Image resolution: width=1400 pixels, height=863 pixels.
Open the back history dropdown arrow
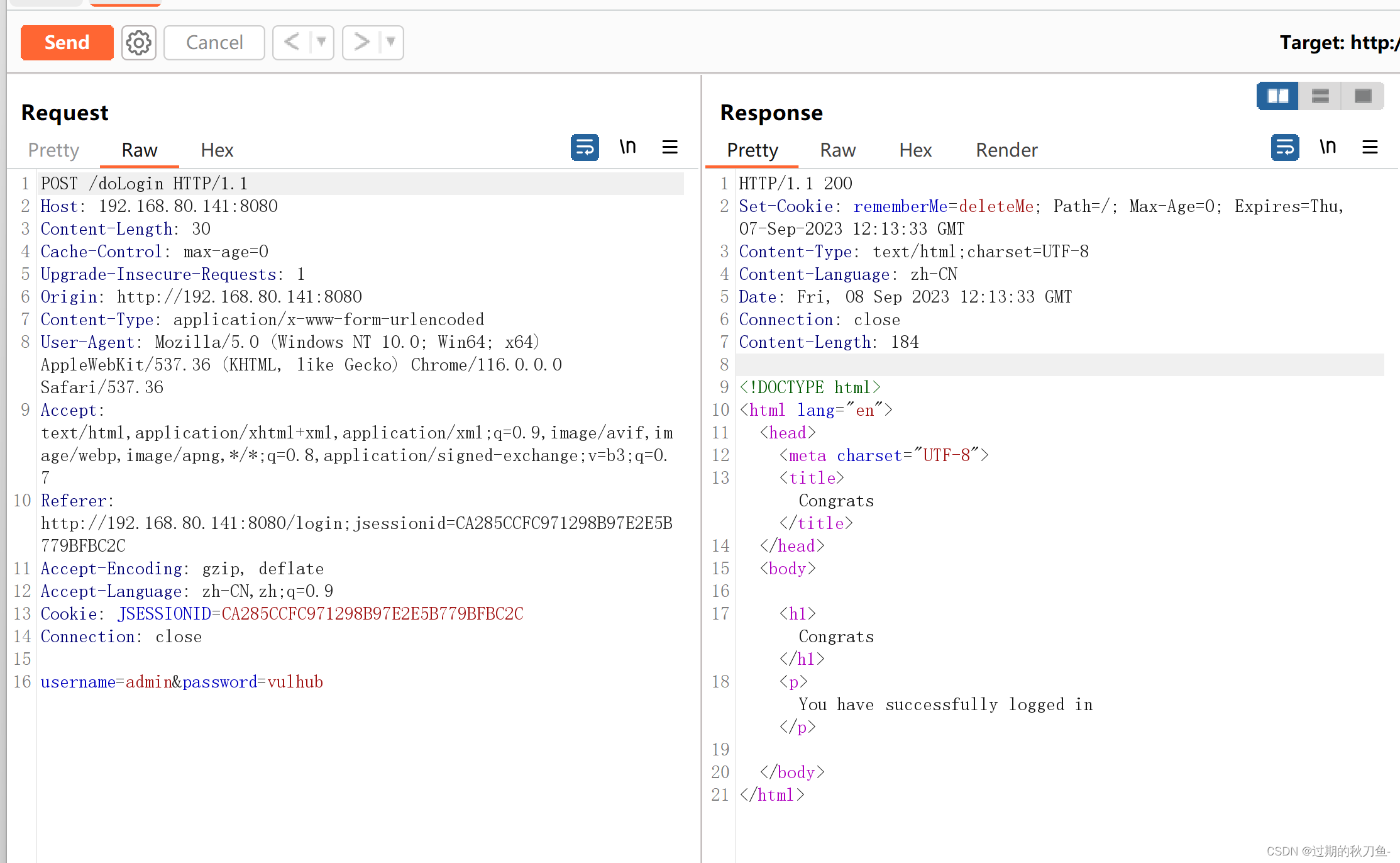coord(322,43)
